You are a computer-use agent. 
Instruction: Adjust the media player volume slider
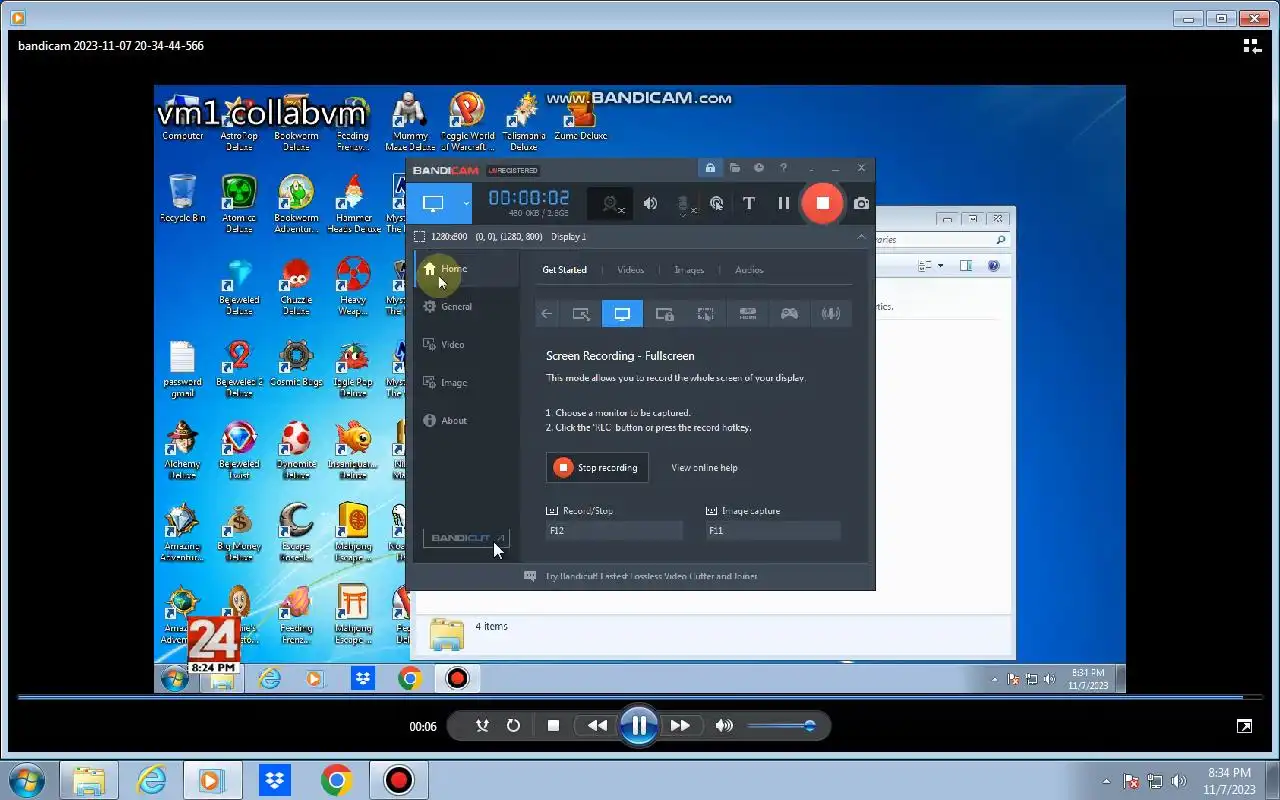781,726
